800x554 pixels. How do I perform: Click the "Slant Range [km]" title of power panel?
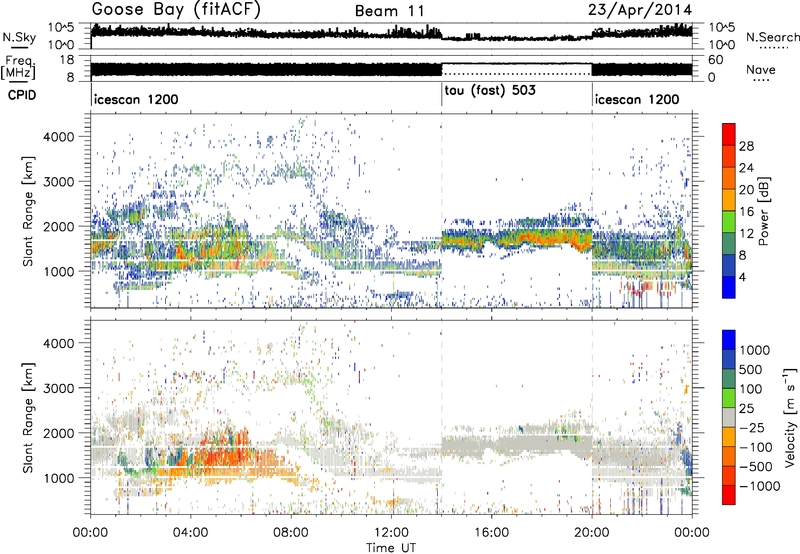(28, 211)
